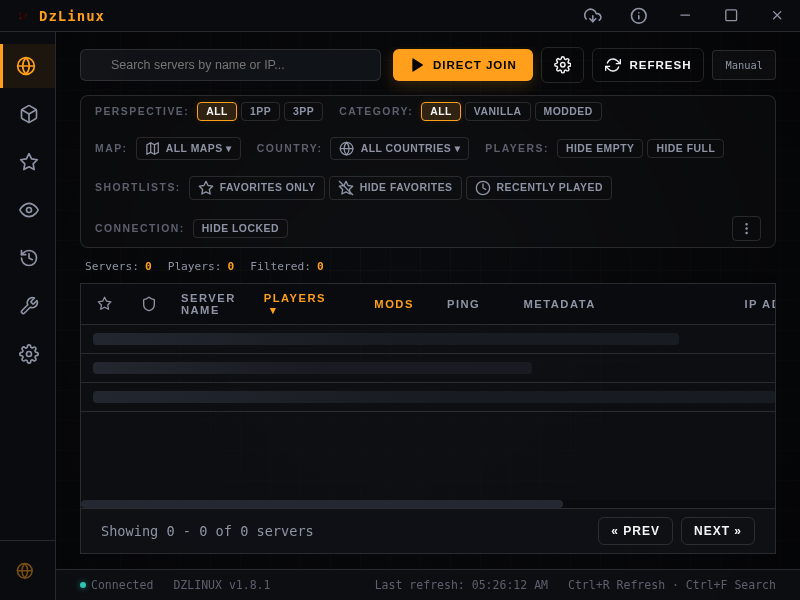Click the Ctrl+F Search hint text
The width and height of the screenshot is (800, 600).
(x=731, y=585)
